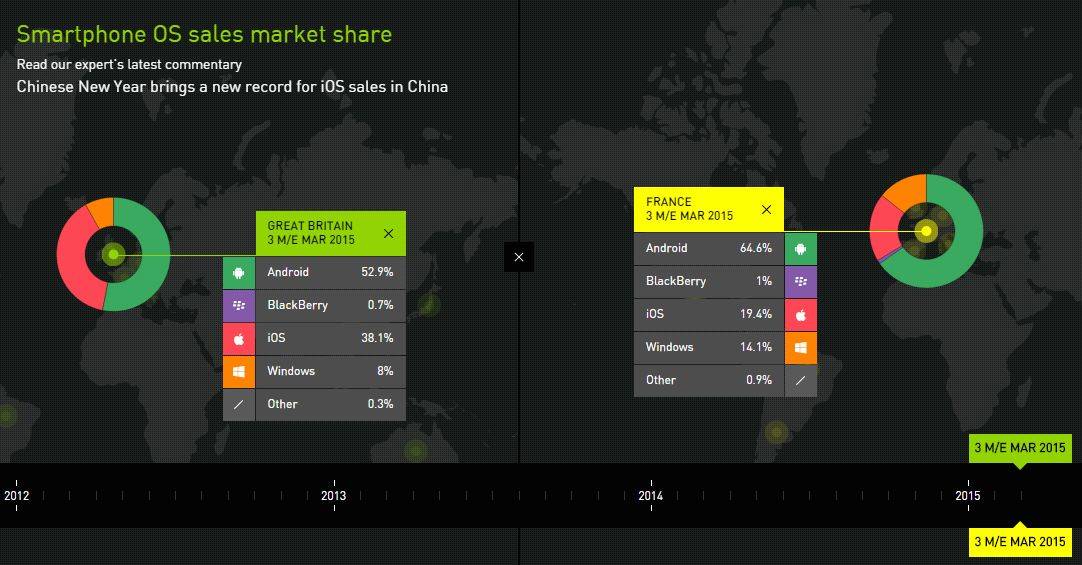
Task: Select 2012 on the timeline
Action: [x=17, y=495]
